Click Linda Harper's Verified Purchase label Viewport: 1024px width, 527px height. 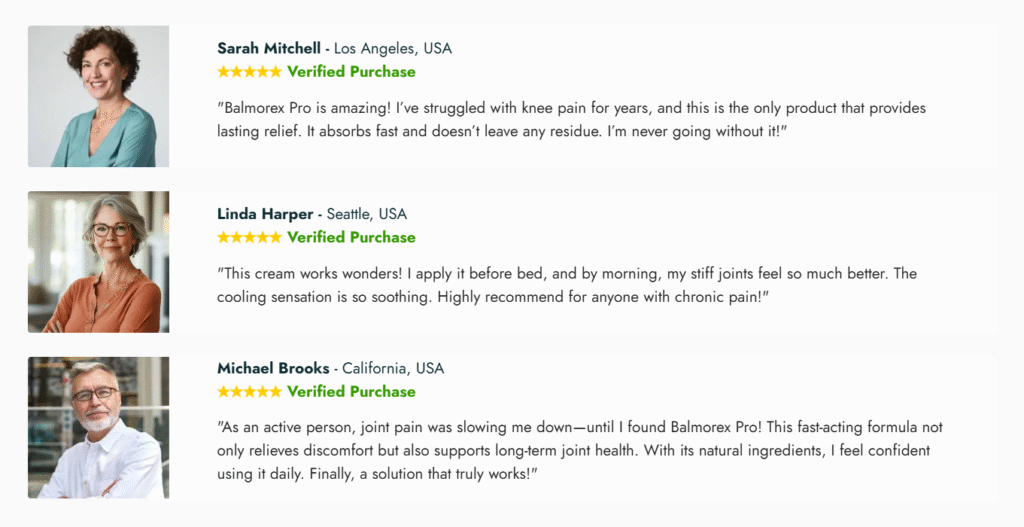(351, 237)
